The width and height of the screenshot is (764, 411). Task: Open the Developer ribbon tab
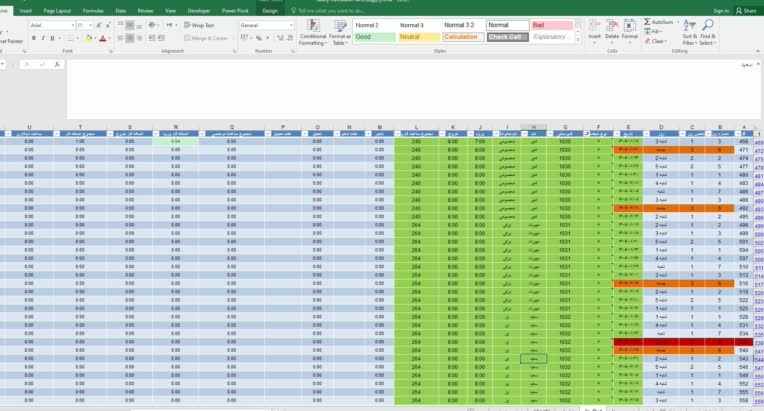click(199, 11)
